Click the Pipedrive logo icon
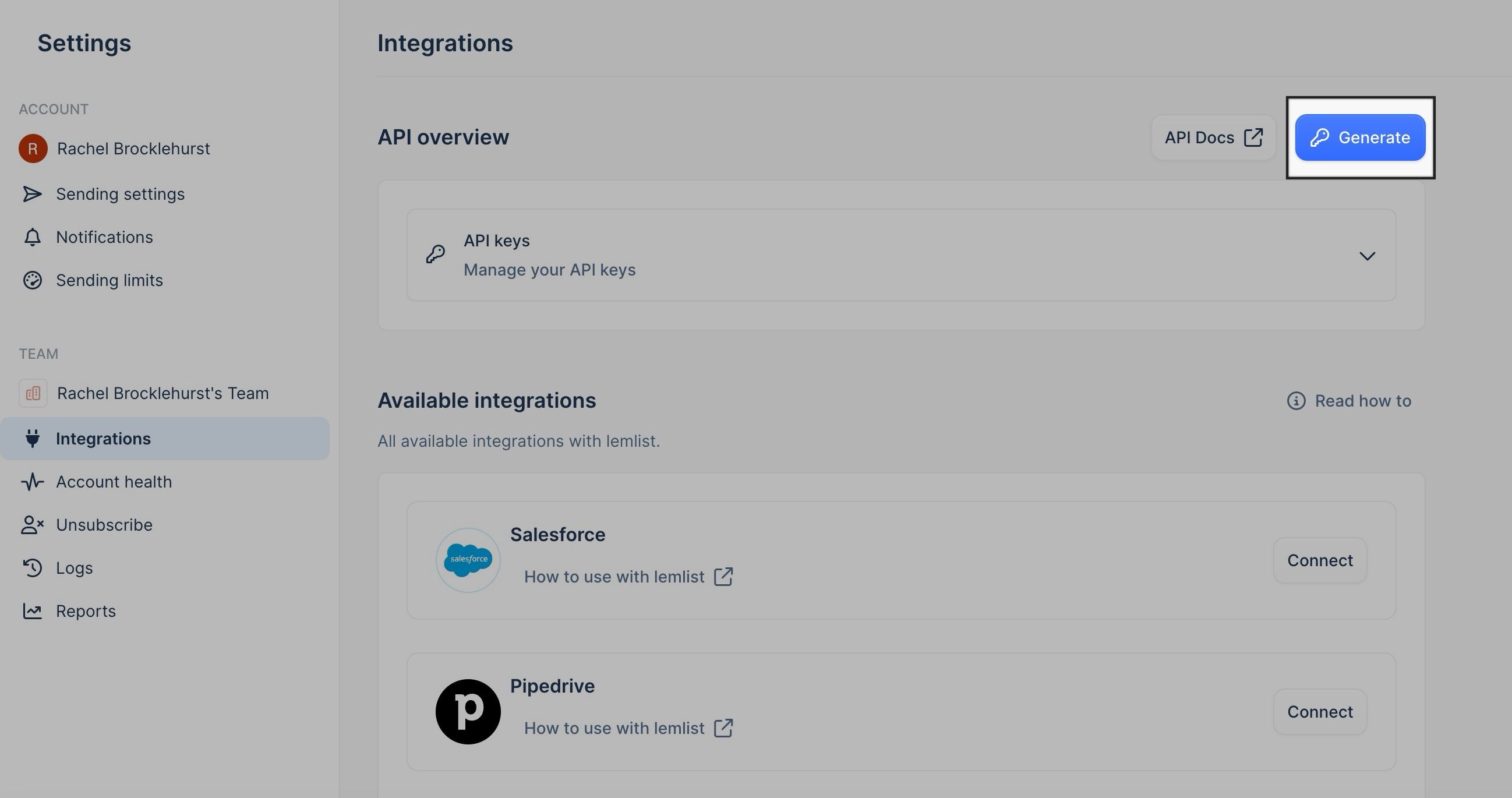This screenshot has width=1512, height=798. point(468,711)
